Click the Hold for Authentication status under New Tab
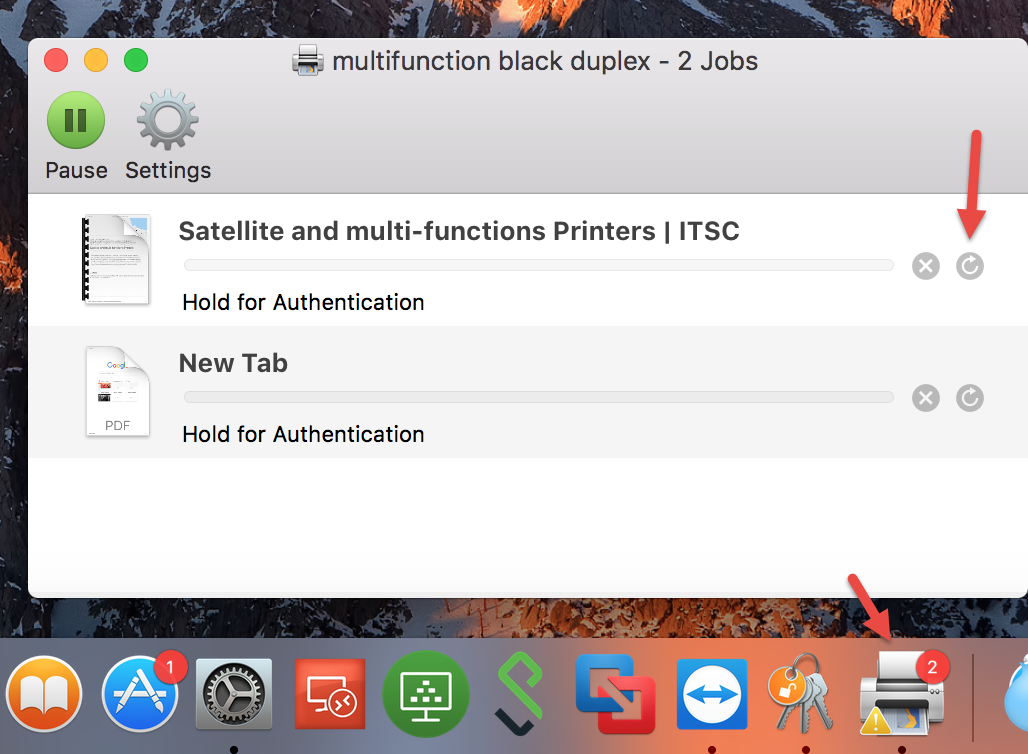1028x754 pixels. pos(303,434)
